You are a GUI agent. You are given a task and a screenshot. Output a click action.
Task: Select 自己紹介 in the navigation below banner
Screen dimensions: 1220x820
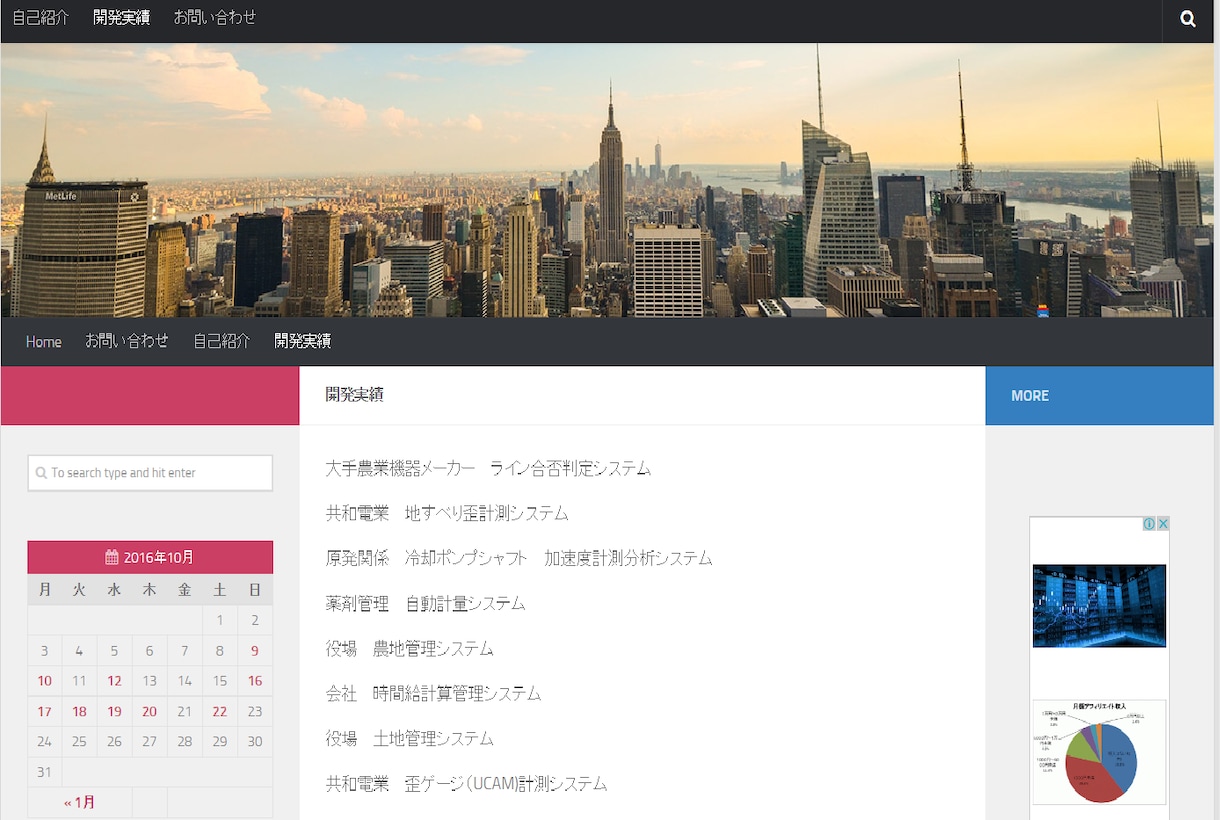(222, 341)
